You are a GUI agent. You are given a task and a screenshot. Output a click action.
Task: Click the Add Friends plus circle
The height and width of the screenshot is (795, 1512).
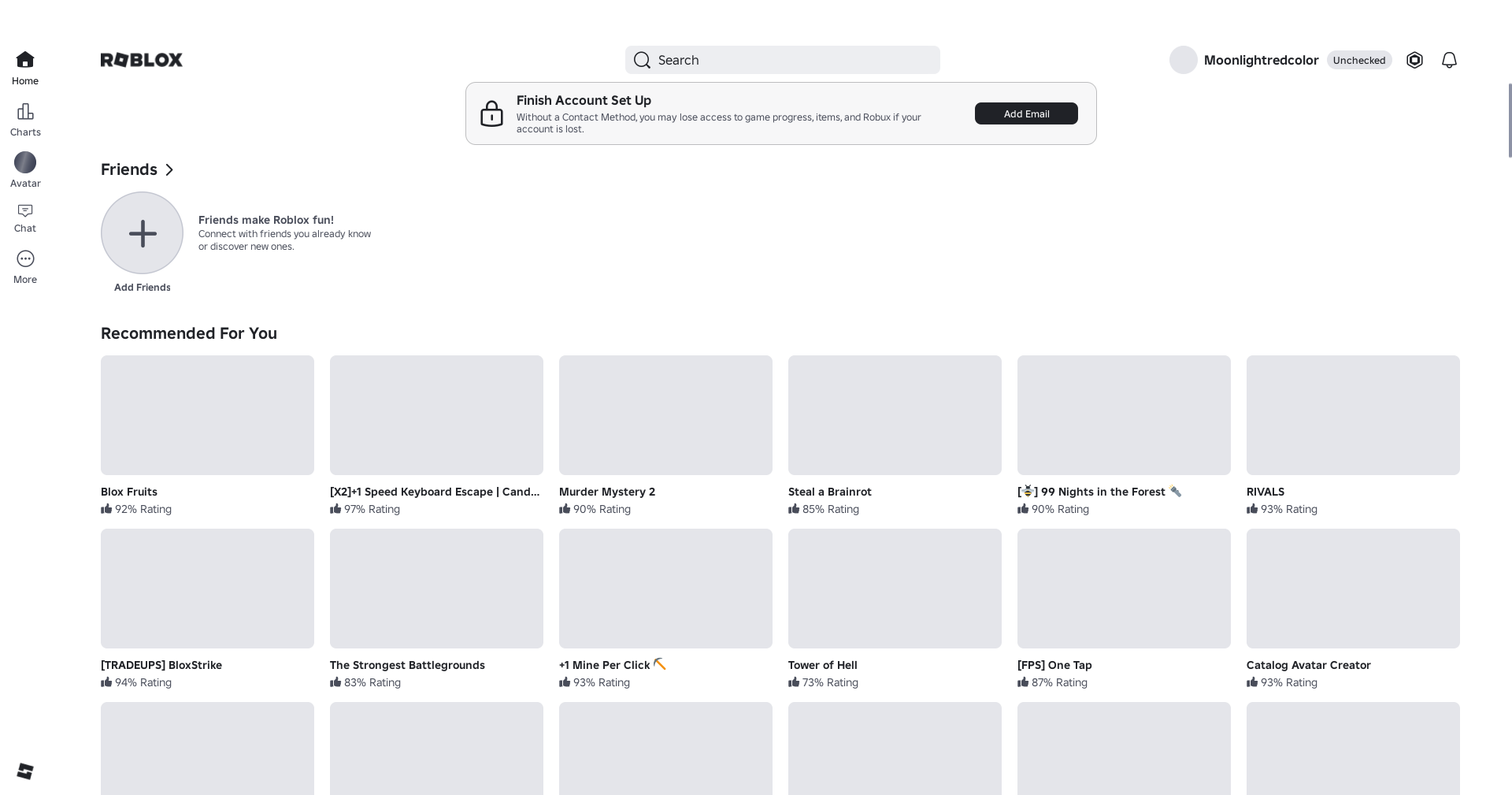click(x=142, y=233)
